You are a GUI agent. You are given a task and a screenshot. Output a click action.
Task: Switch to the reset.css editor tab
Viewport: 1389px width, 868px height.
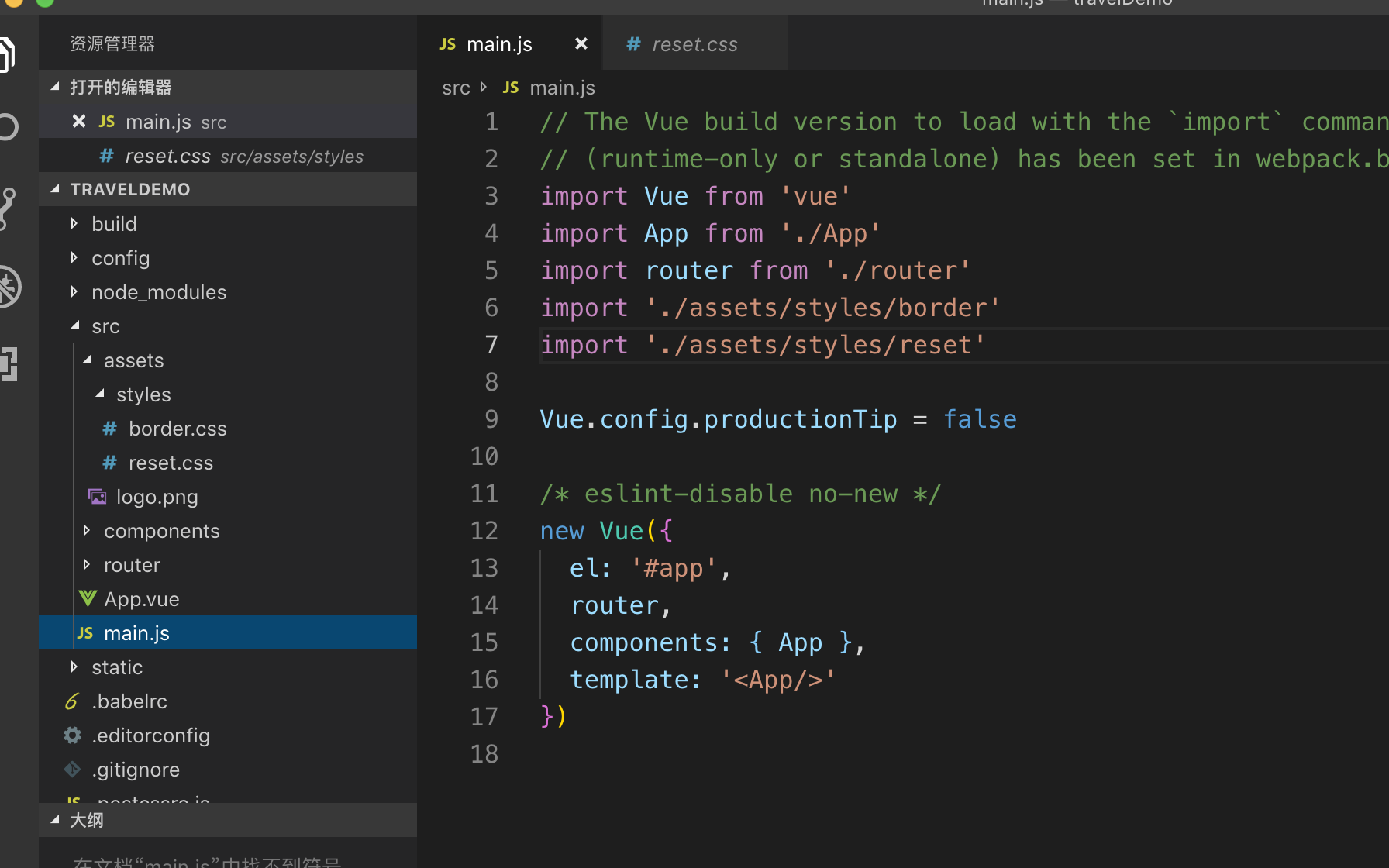tap(695, 44)
